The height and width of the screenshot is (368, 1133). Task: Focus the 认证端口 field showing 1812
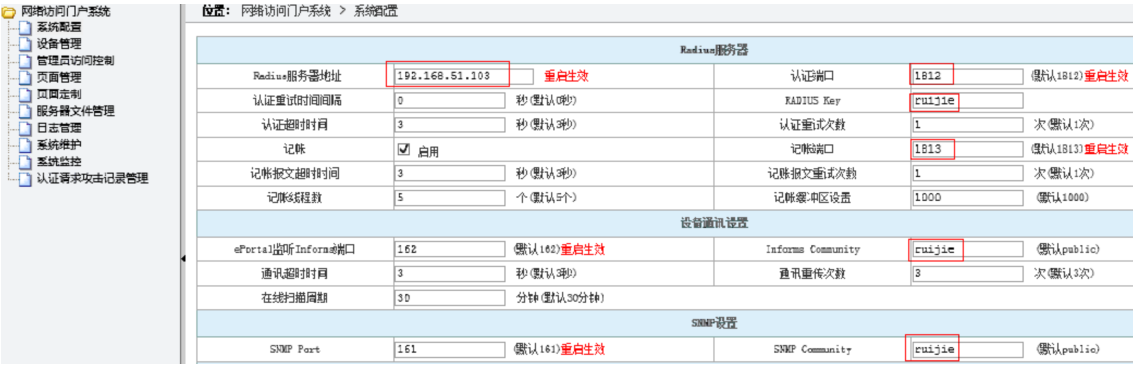(967, 76)
